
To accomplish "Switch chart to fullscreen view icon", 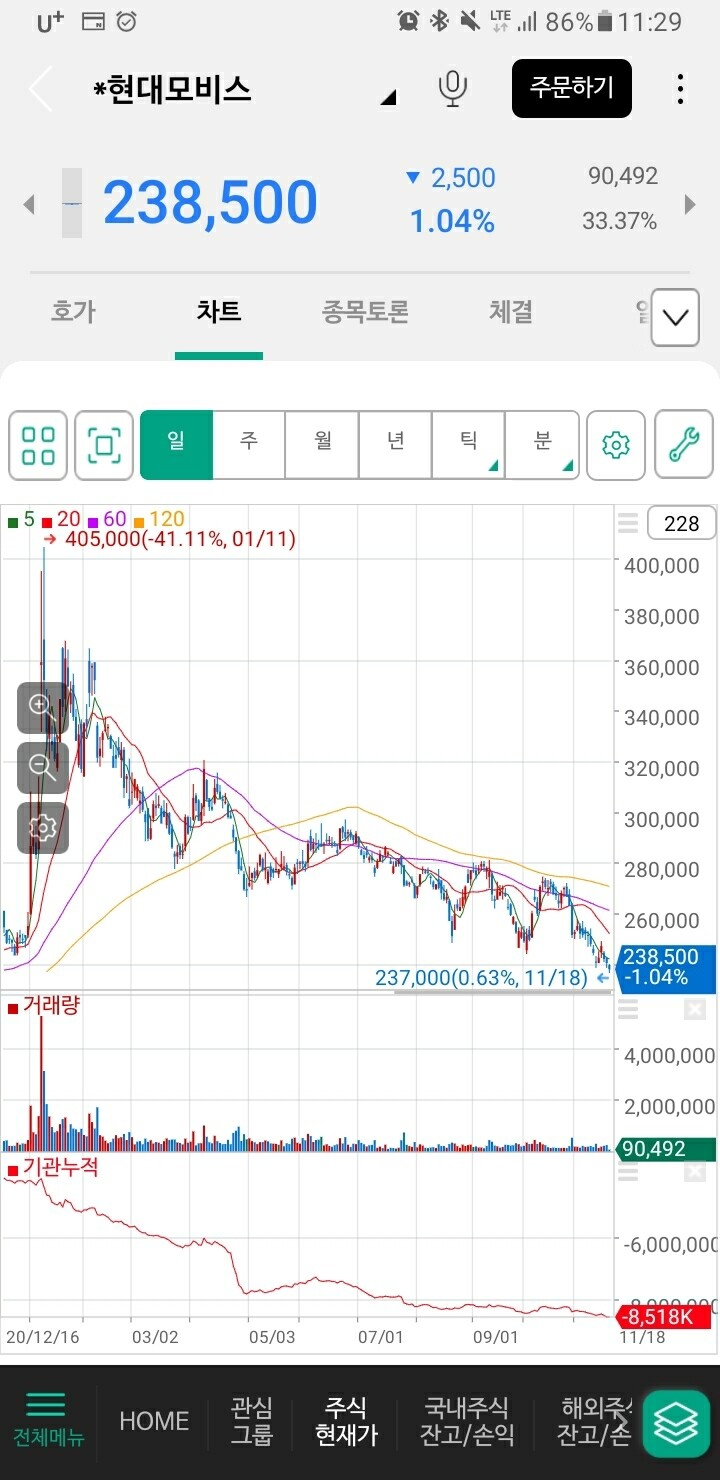I will [104, 445].
